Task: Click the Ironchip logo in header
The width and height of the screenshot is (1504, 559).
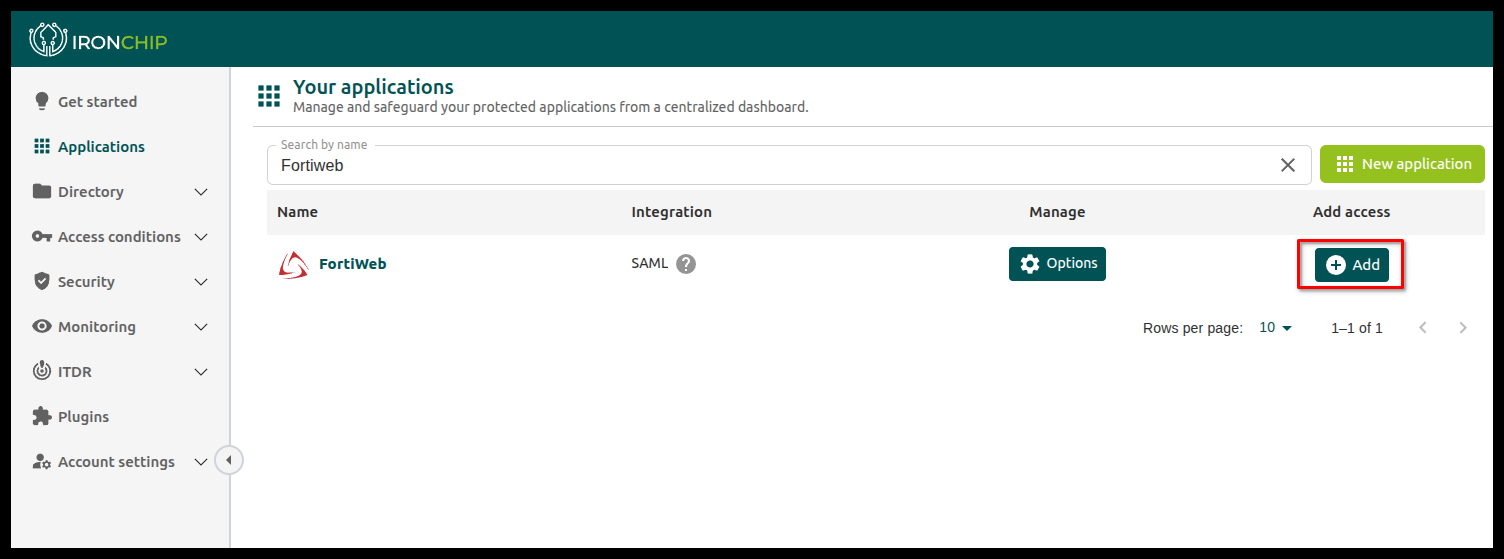Action: click(98, 41)
